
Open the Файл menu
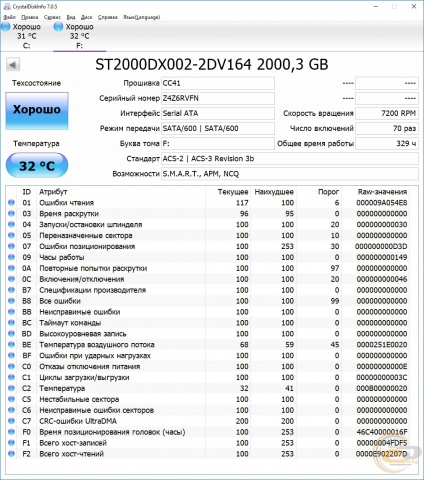(9, 17)
